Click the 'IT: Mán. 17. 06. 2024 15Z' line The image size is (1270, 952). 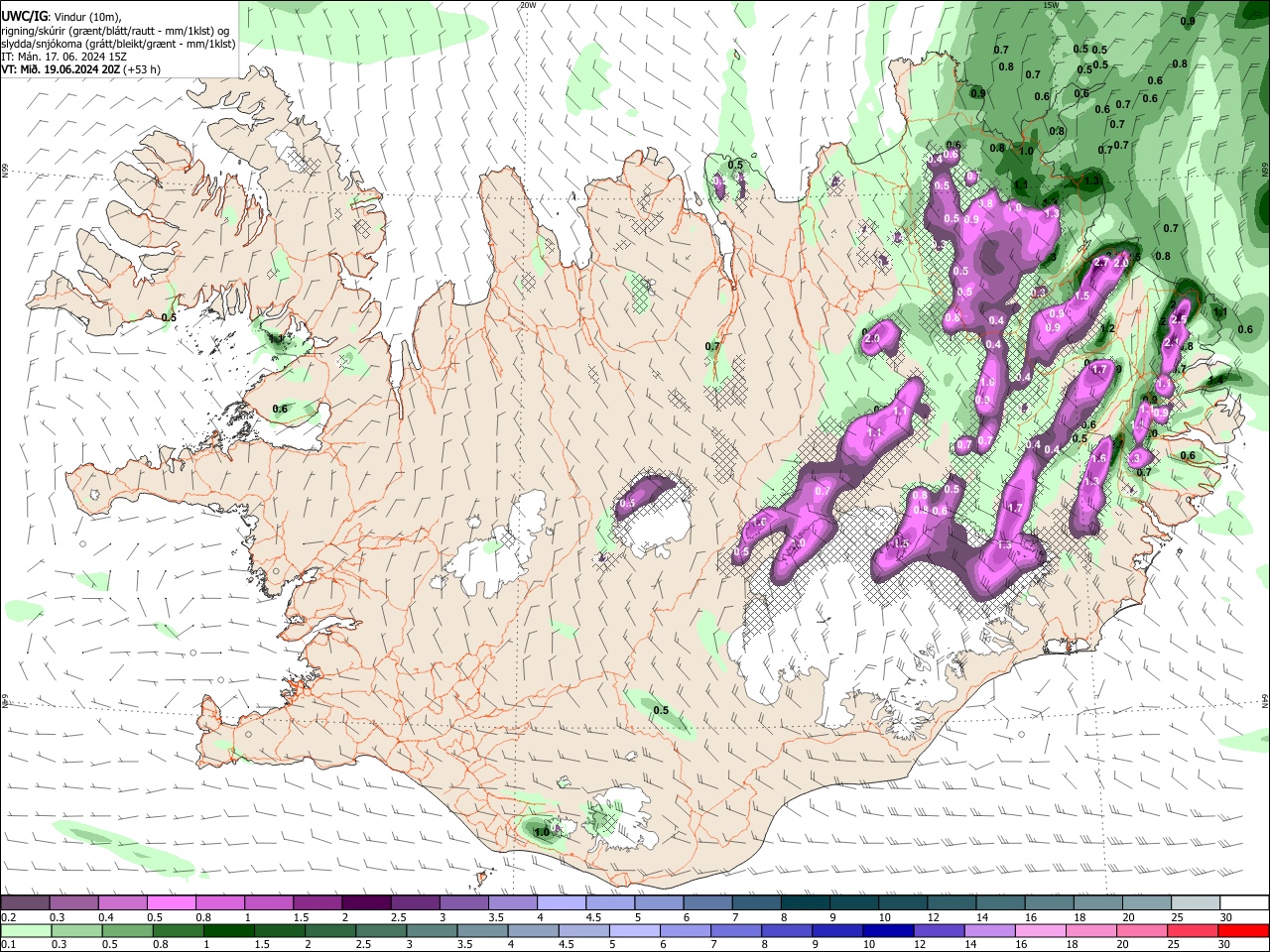tap(63, 57)
